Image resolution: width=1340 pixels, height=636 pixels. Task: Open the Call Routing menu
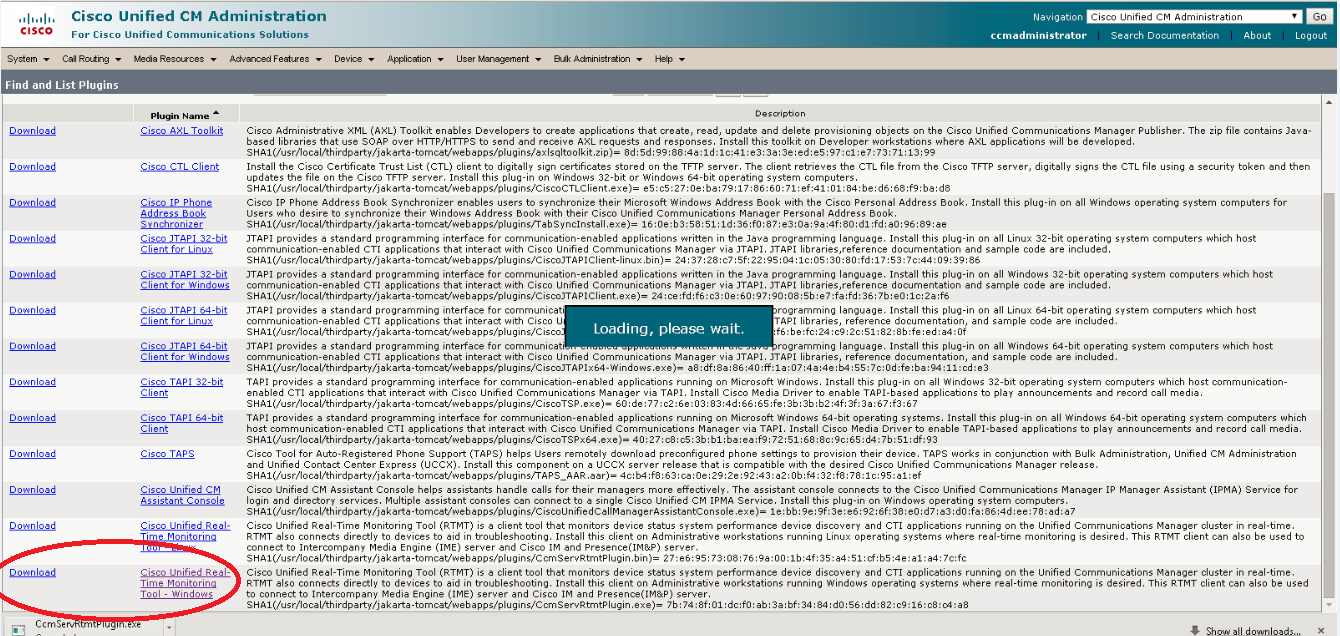coord(91,59)
